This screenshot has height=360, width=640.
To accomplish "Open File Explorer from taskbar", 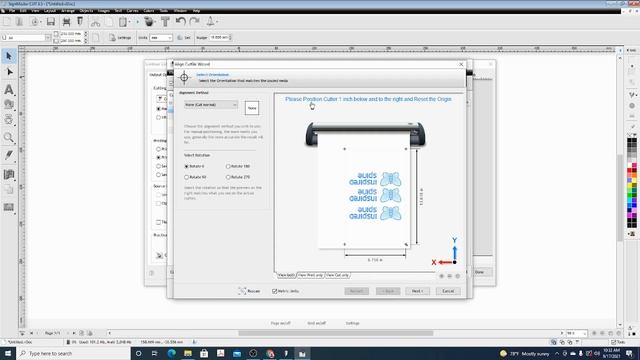I will 188,353.
